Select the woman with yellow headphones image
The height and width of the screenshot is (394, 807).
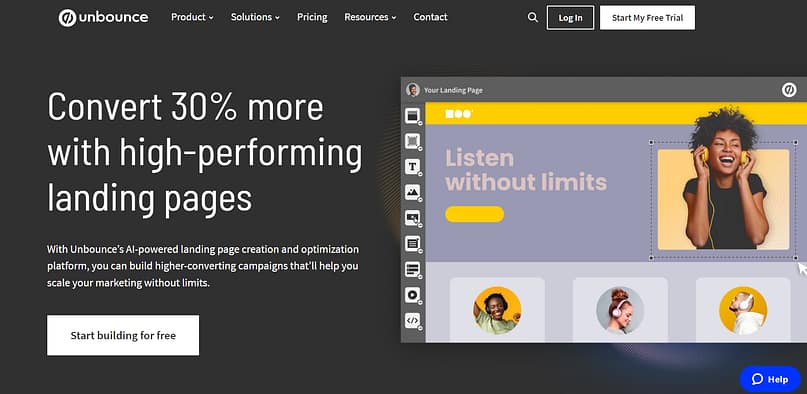pyautogui.click(x=723, y=200)
